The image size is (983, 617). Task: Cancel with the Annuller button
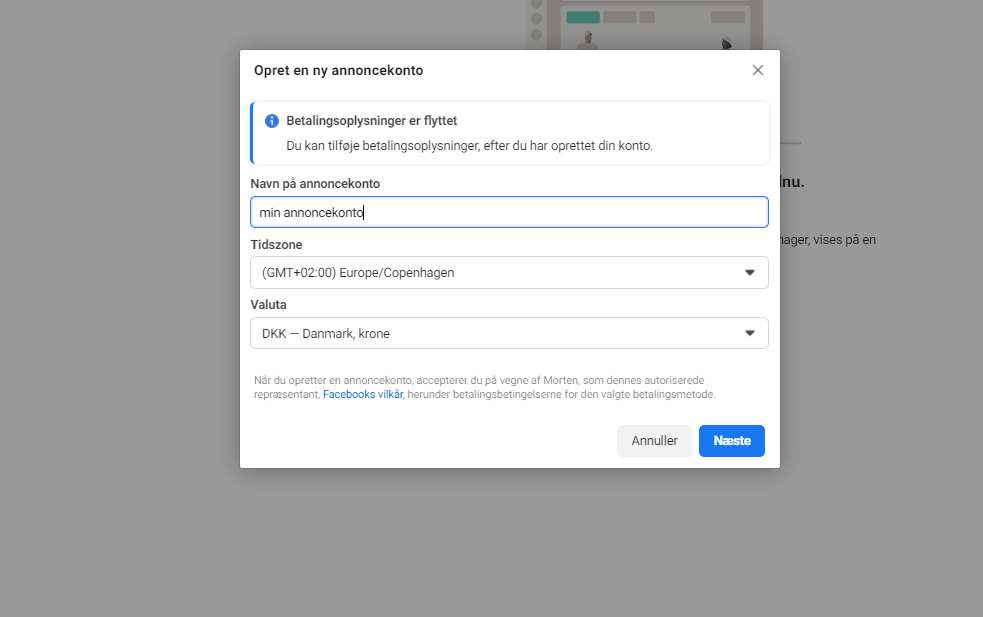654,441
